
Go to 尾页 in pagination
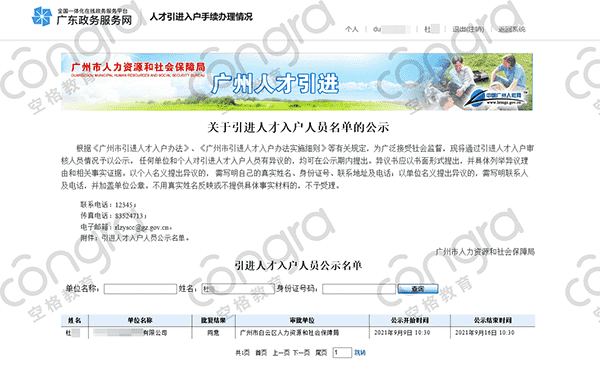(321, 353)
